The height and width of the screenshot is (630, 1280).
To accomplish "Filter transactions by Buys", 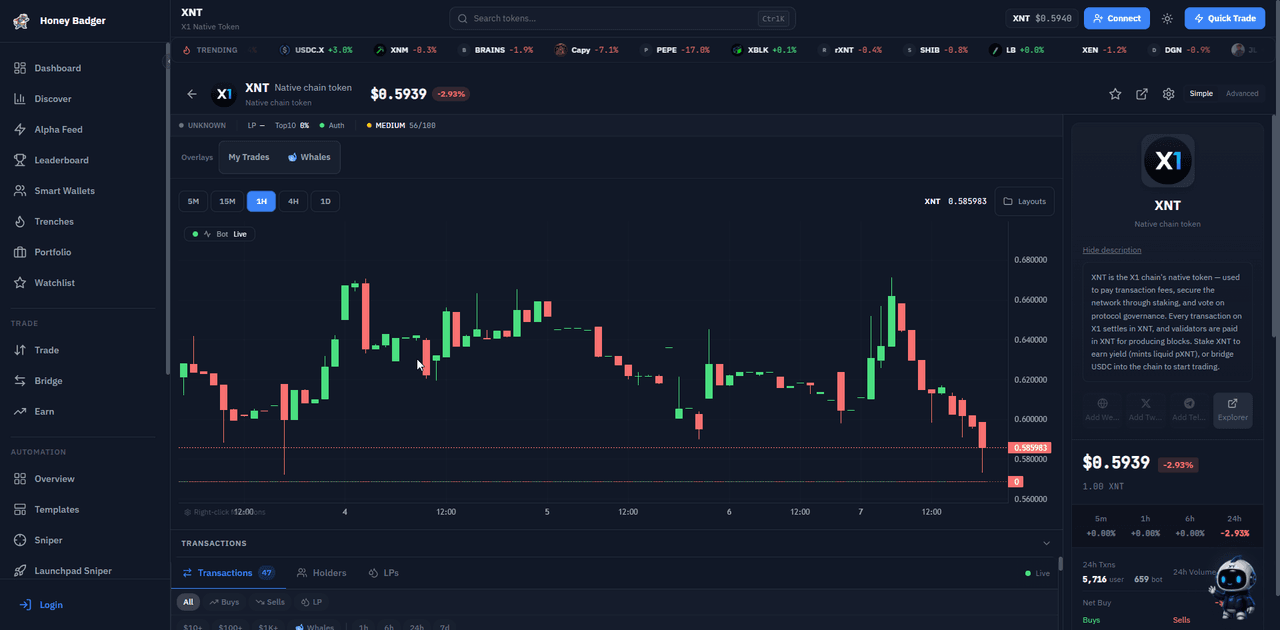I will [224, 602].
